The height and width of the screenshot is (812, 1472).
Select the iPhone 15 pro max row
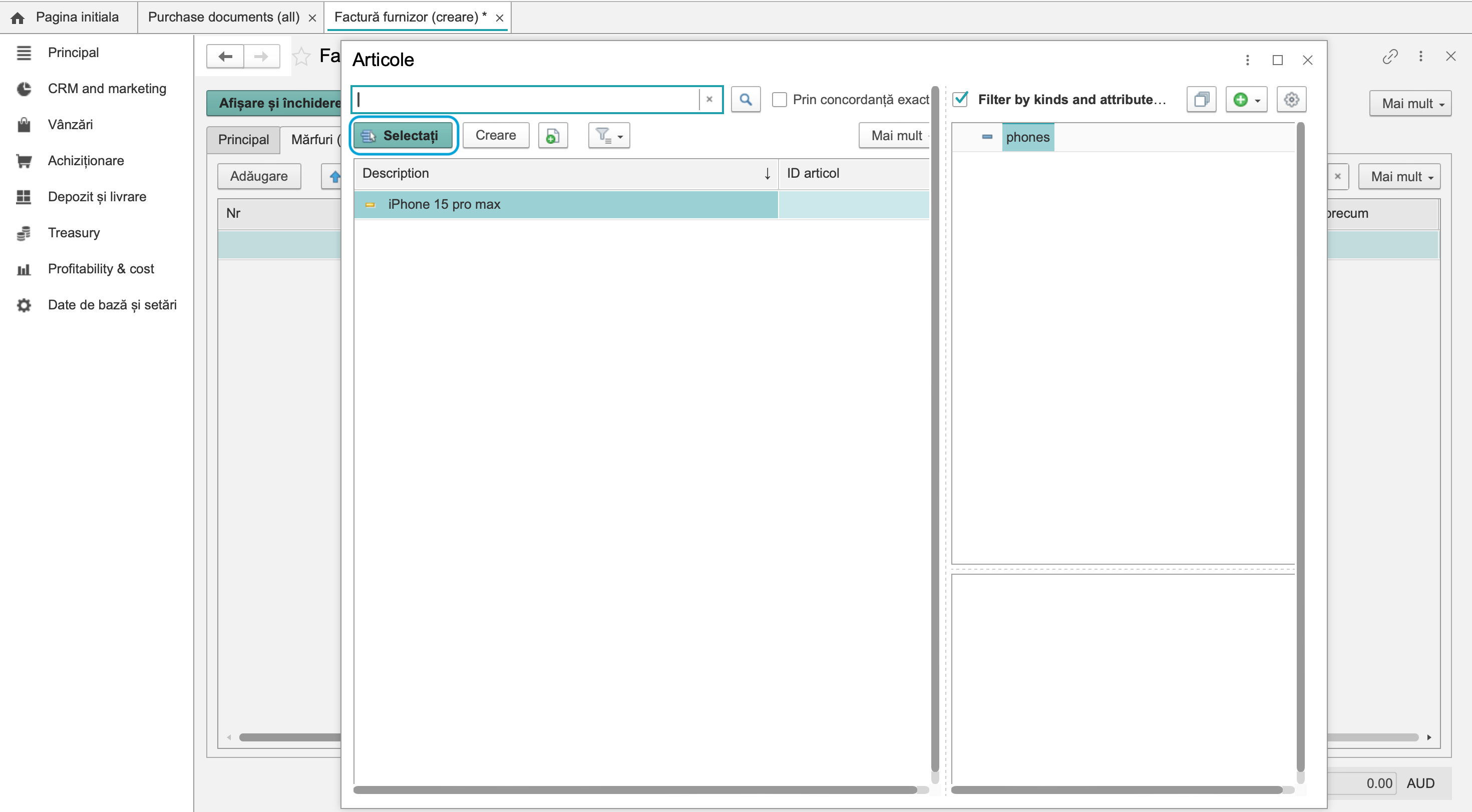[x=641, y=205]
